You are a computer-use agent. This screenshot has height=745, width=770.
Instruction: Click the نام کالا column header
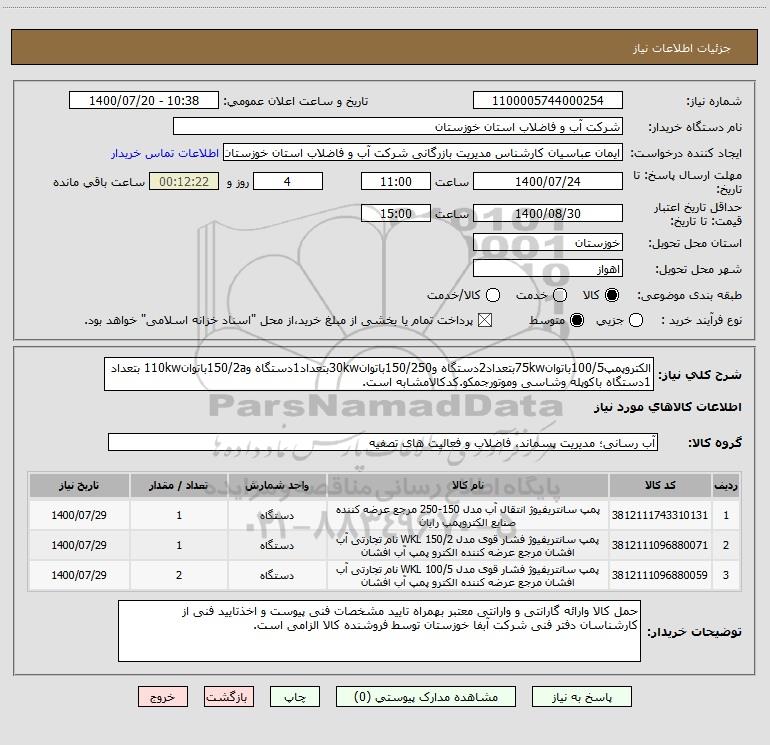(468, 486)
